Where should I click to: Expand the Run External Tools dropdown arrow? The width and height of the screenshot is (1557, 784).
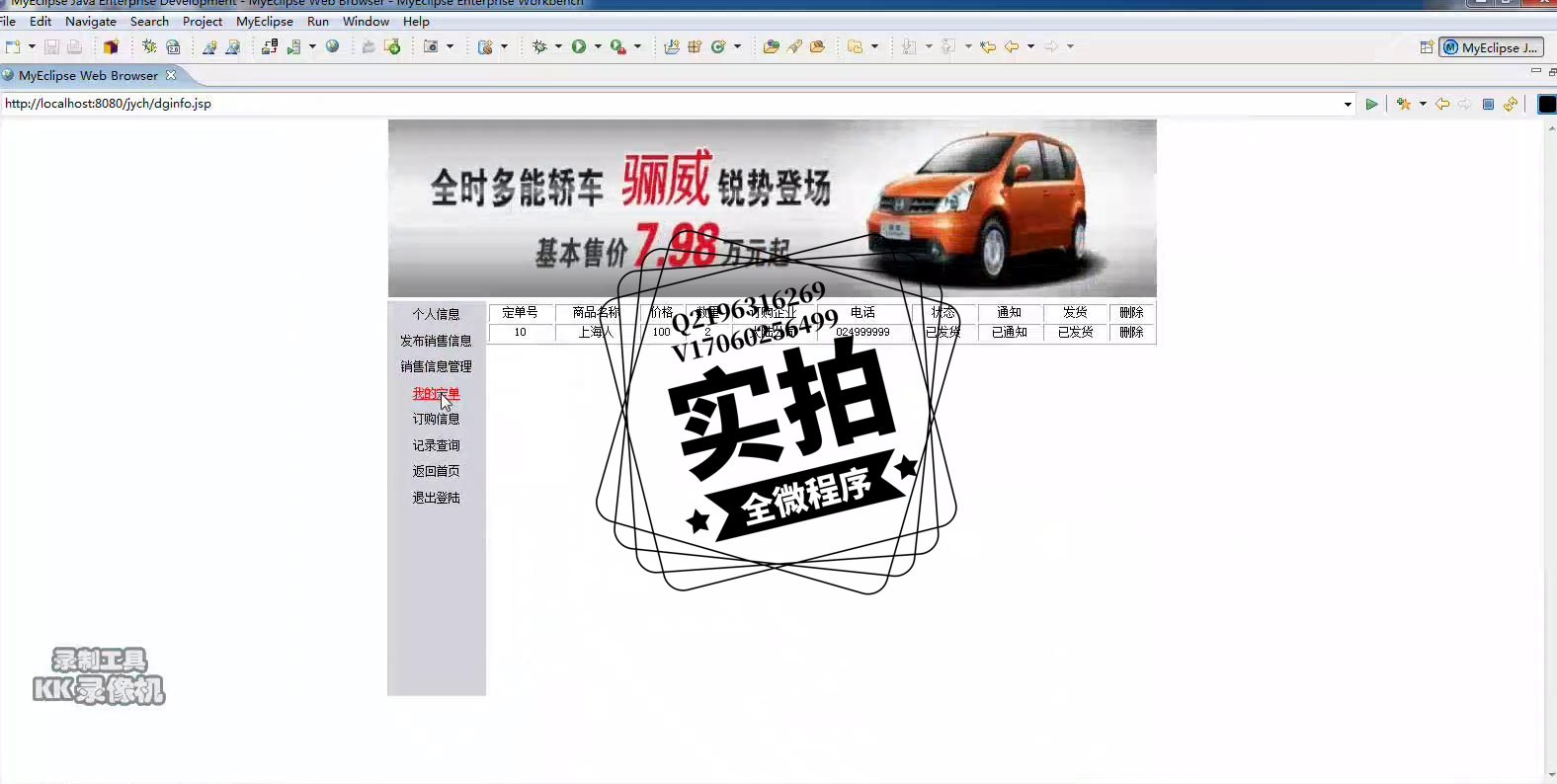coord(637,46)
